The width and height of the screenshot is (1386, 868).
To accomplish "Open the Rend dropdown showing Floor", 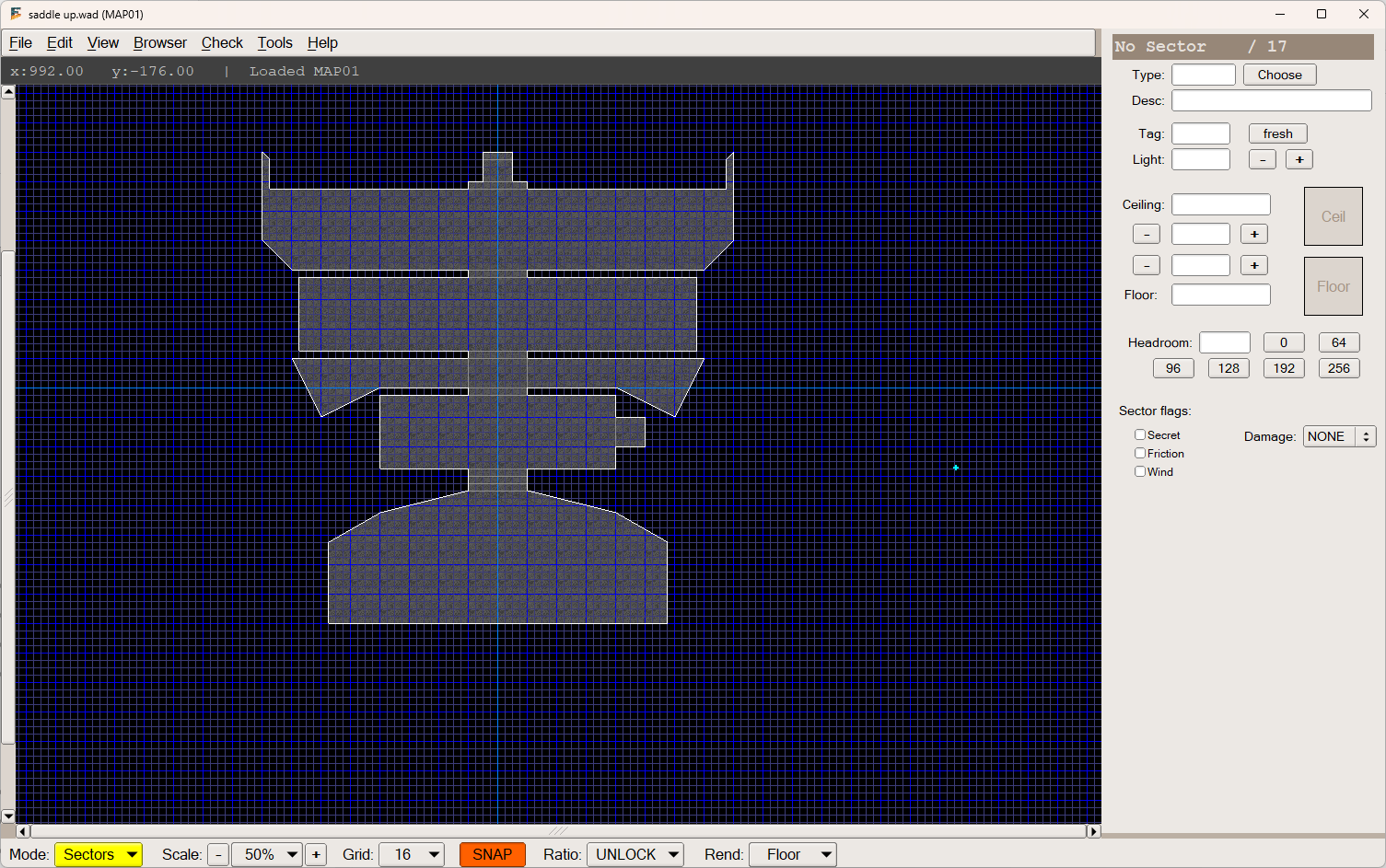I will point(793,855).
